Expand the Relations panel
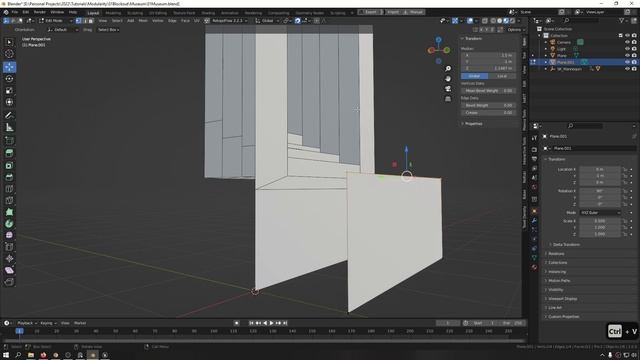Image resolution: width=640 pixels, height=360 pixels. (x=556, y=253)
